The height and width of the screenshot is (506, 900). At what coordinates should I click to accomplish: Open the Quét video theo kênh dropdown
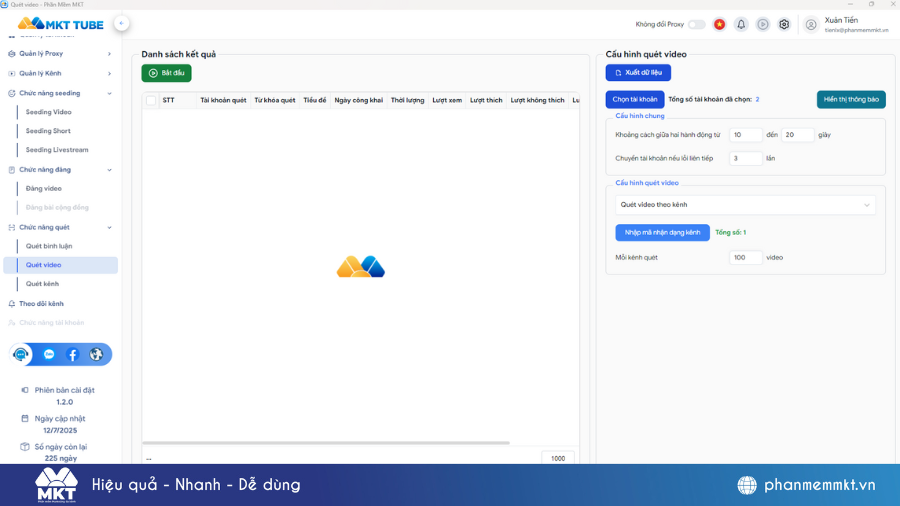pyautogui.click(x=745, y=205)
